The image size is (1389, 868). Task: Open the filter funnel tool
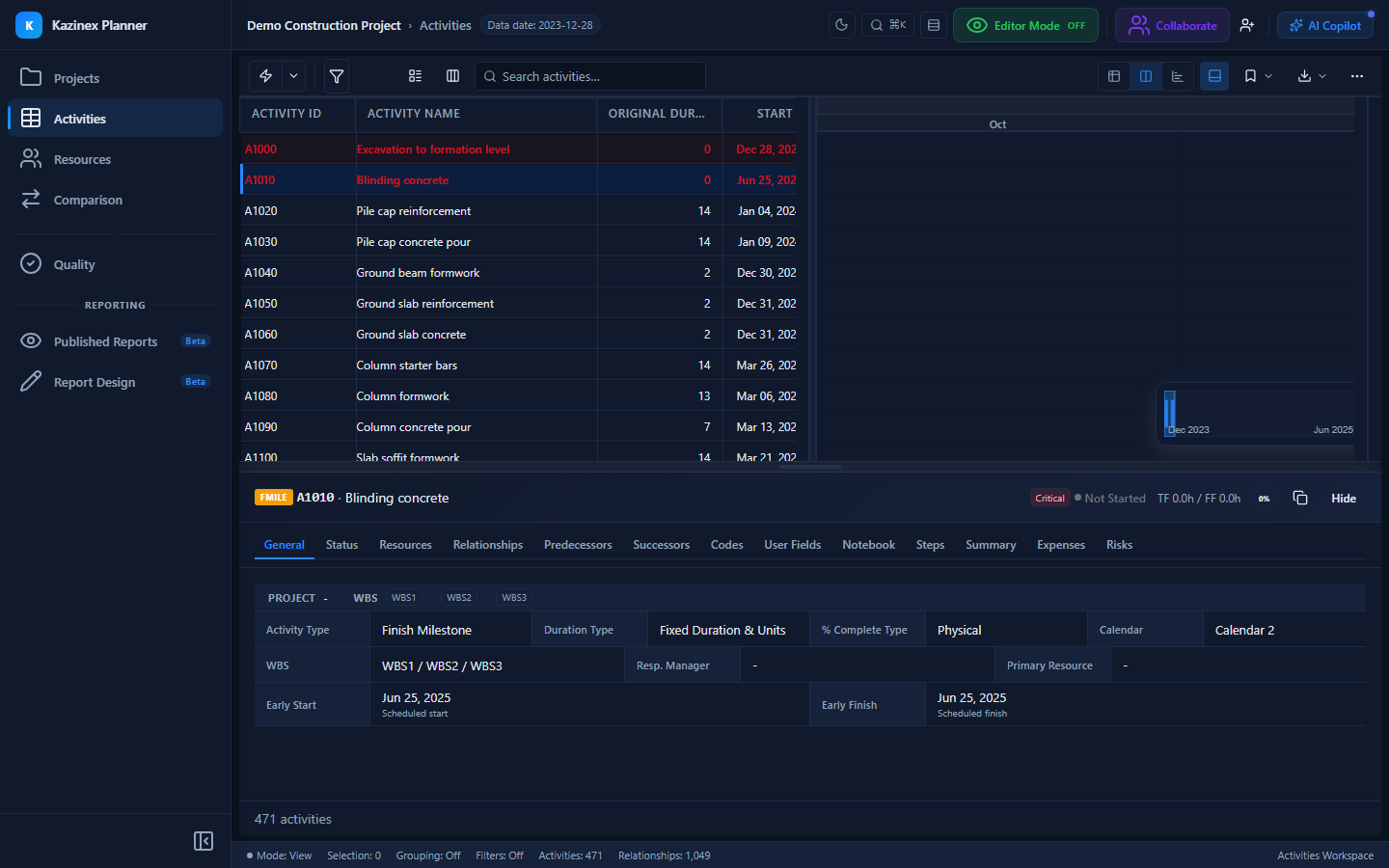coord(337,76)
